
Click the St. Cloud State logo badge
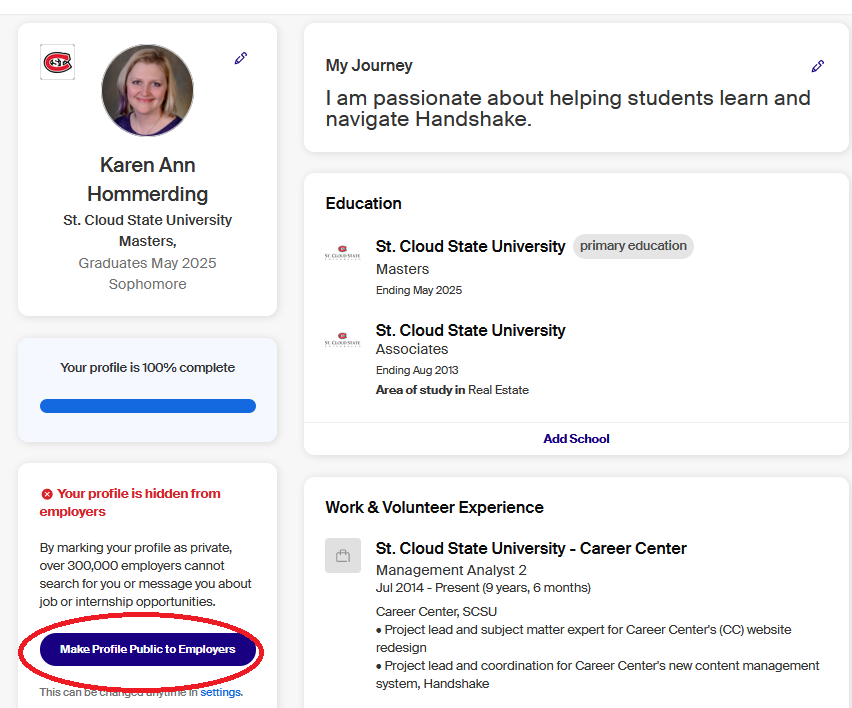[58, 62]
